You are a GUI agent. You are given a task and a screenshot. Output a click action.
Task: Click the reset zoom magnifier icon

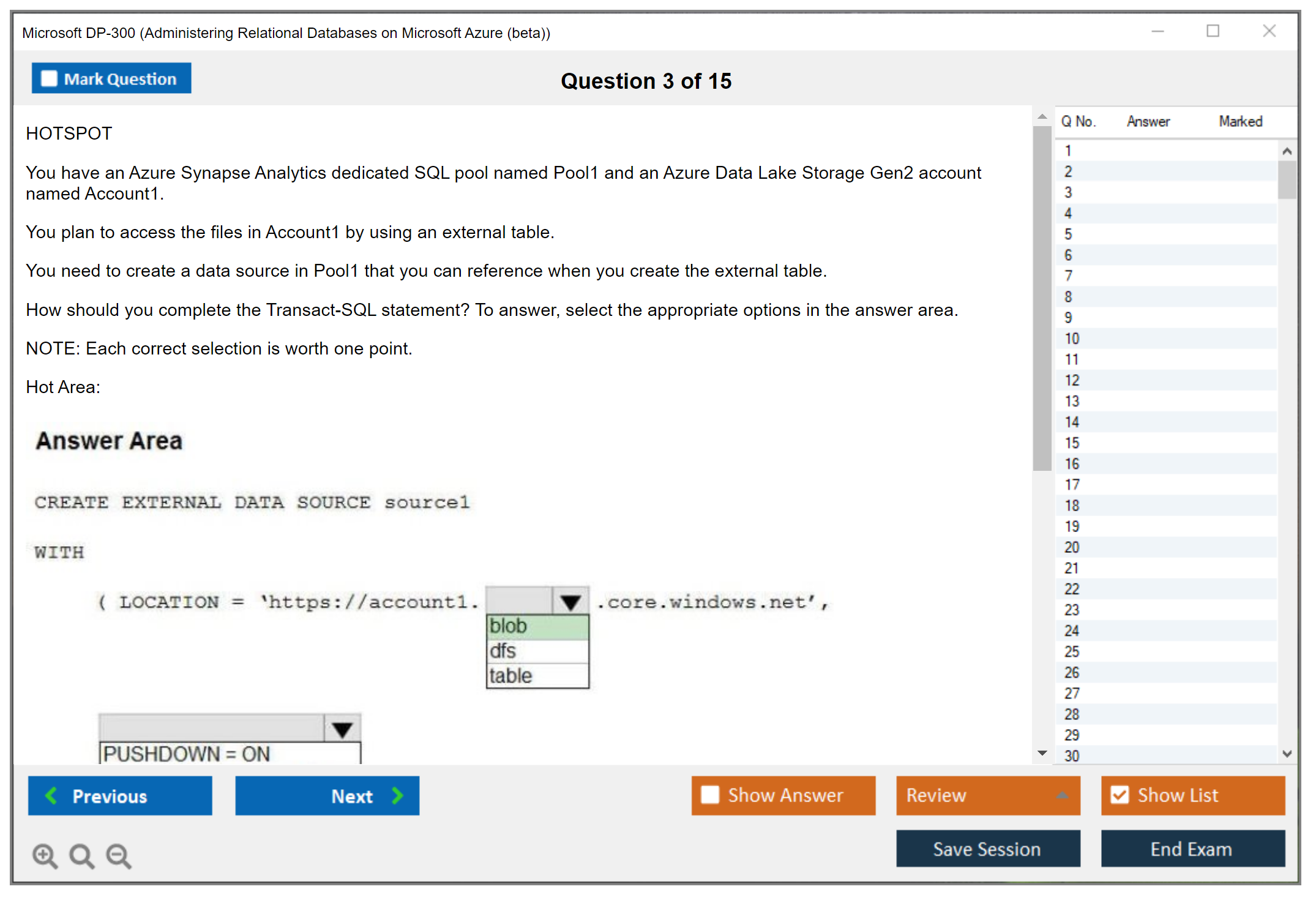[81, 855]
